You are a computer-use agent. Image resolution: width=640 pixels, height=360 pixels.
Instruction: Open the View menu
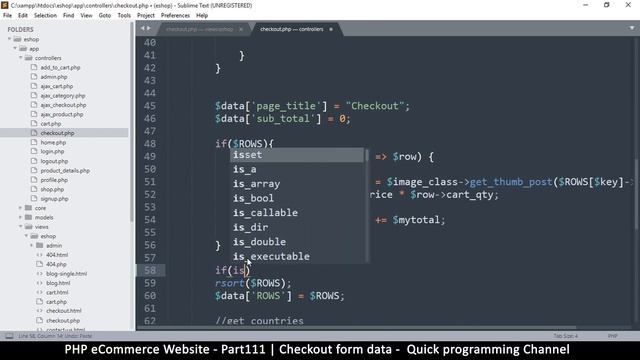tap(86, 16)
